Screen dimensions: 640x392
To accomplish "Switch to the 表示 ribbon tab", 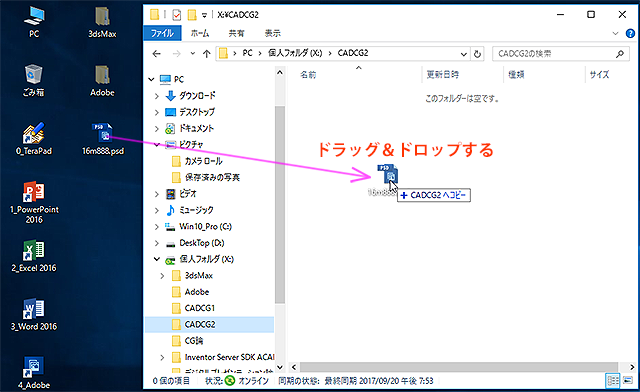I will coord(272,33).
